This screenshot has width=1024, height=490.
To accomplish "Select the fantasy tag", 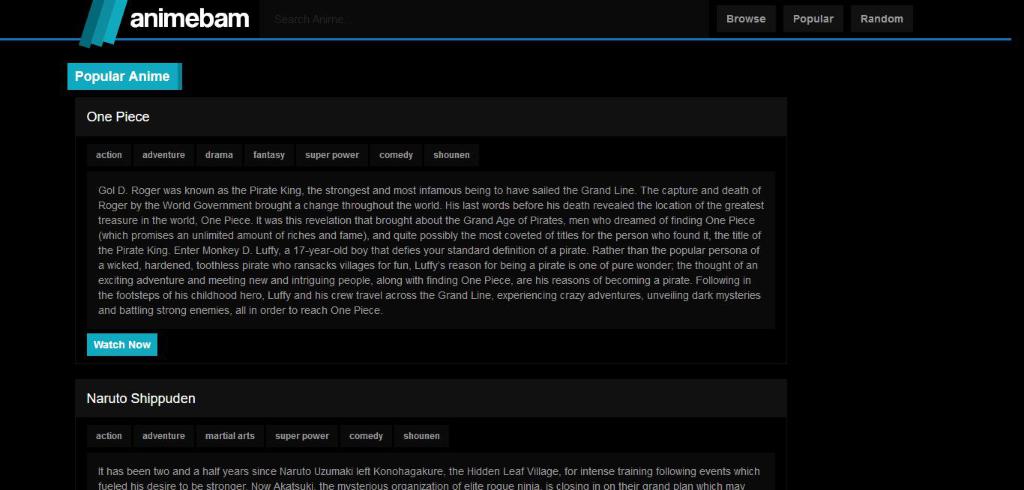I will [269, 155].
